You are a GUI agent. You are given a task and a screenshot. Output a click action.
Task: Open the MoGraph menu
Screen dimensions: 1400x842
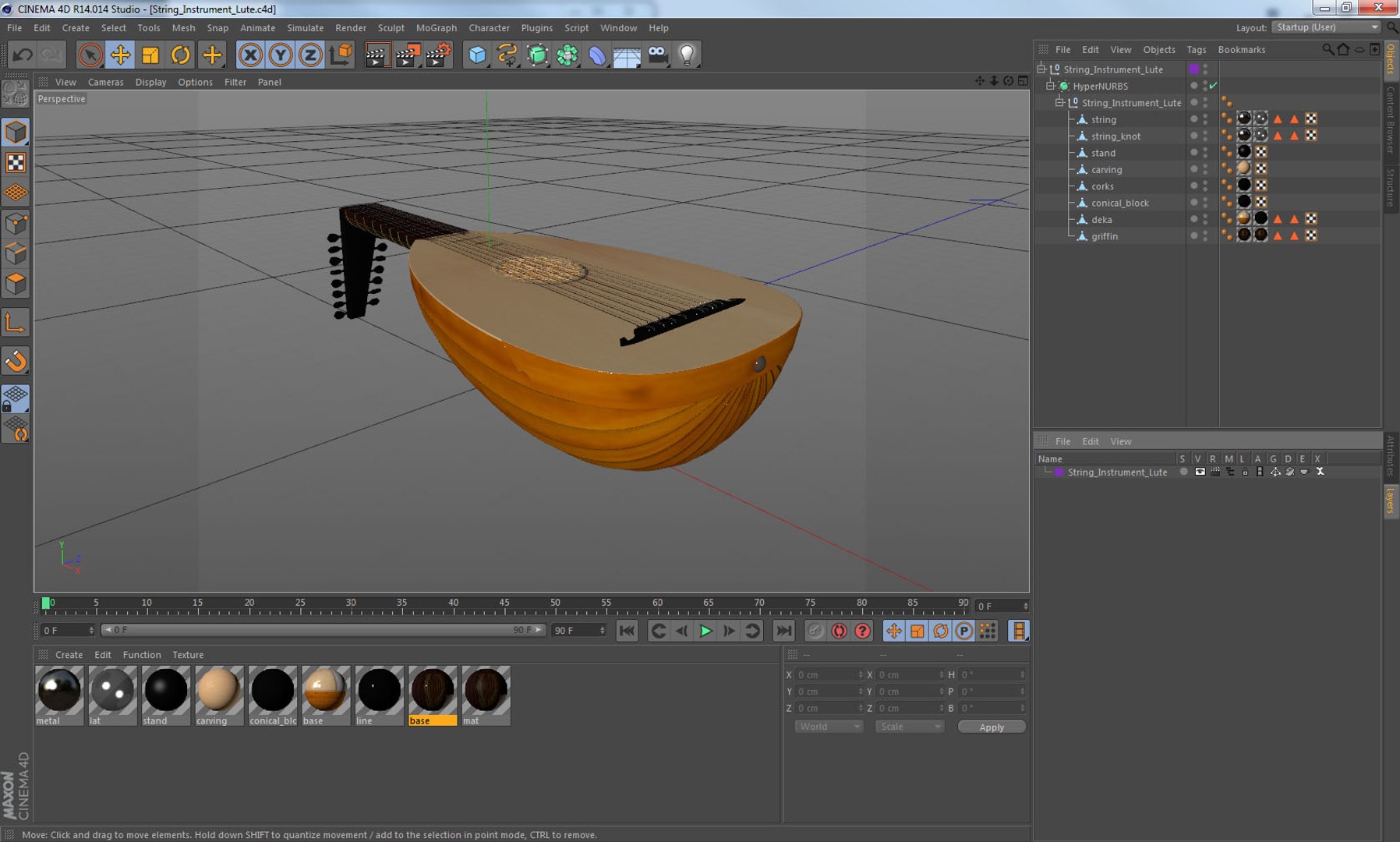click(437, 27)
